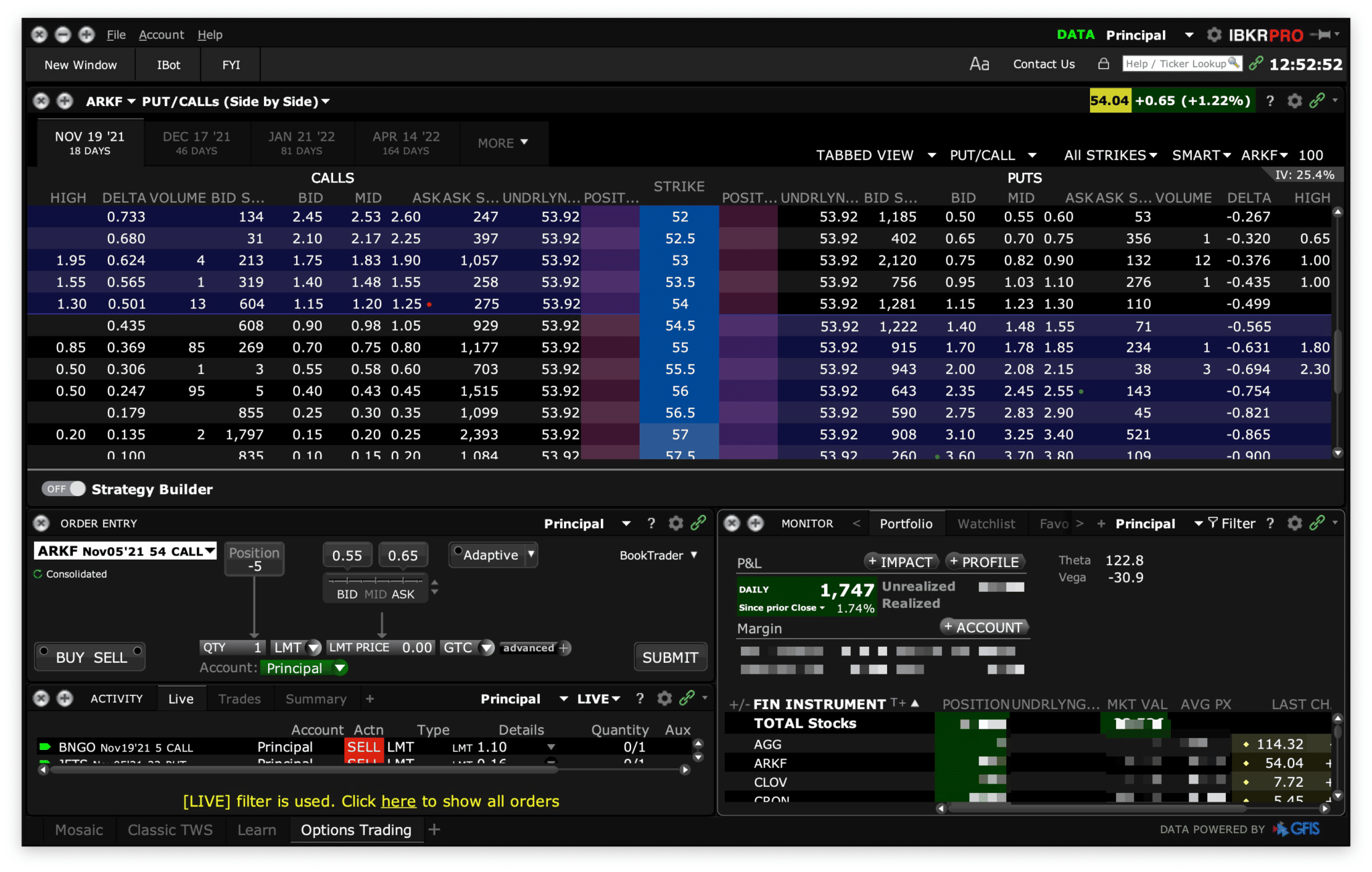Open the MORE expirations dropdown
Screen dimensions: 1372x872
click(504, 143)
